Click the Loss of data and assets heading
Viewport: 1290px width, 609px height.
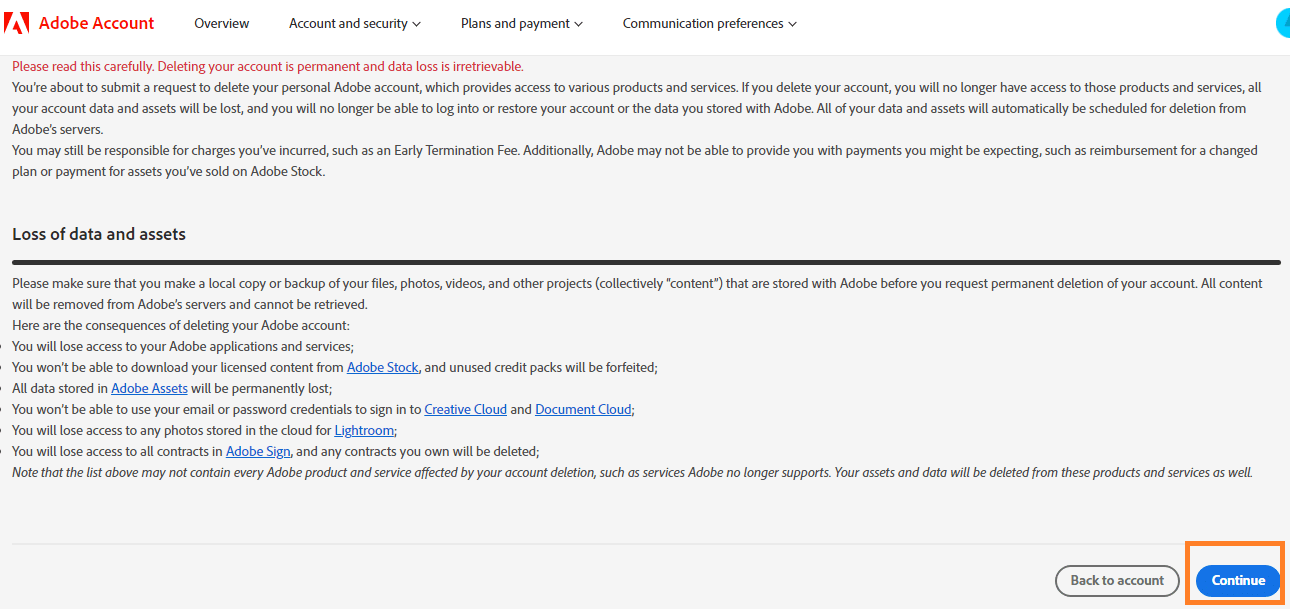(x=98, y=234)
